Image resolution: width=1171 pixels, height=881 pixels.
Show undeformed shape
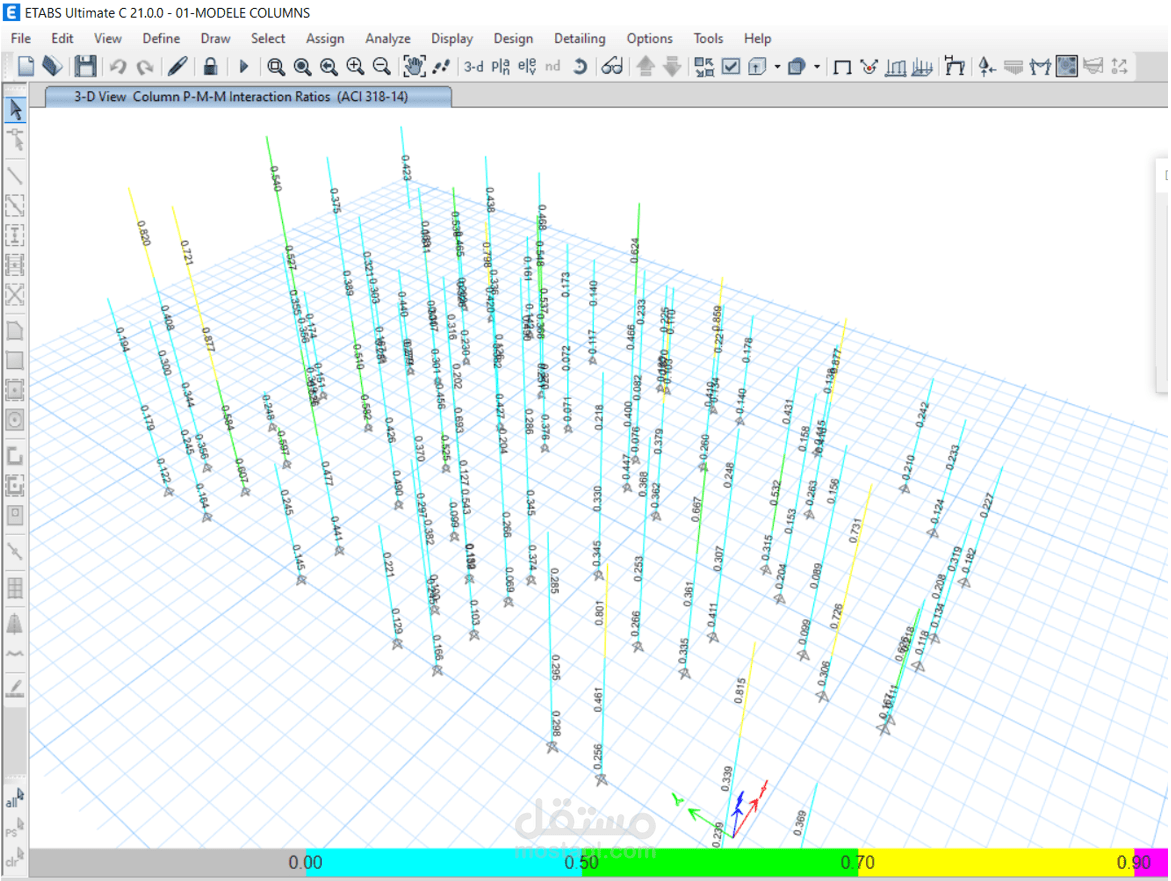click(x=842, y=66)
